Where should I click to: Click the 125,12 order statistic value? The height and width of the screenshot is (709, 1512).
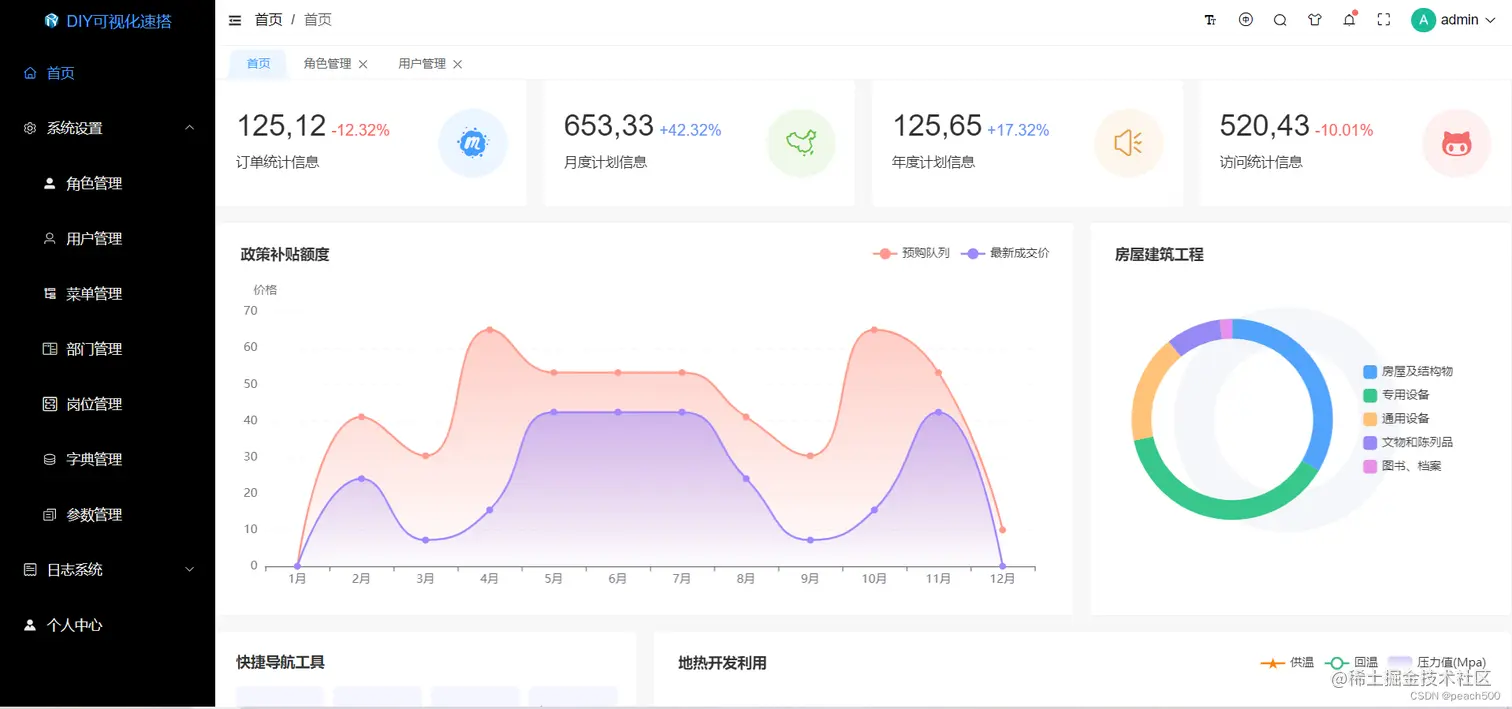pyautogui.click(x=281, y=126)
